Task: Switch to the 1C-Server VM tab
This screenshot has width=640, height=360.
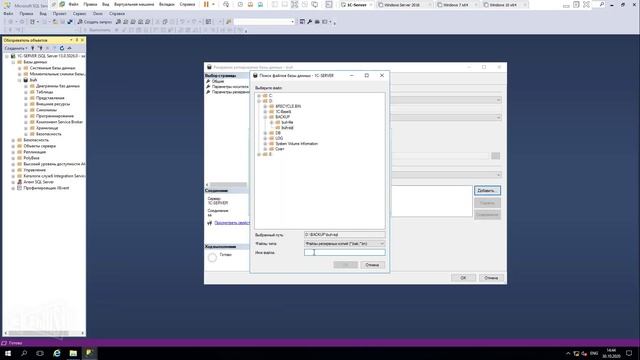Action: pyautogui.click(x=356, y=5)
